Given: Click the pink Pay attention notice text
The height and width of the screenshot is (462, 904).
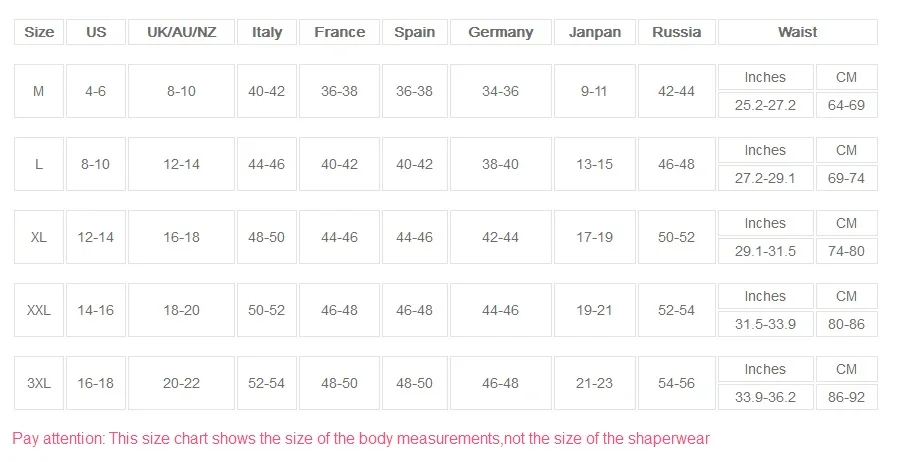Looking at the screenshot, I should point(361,439).
